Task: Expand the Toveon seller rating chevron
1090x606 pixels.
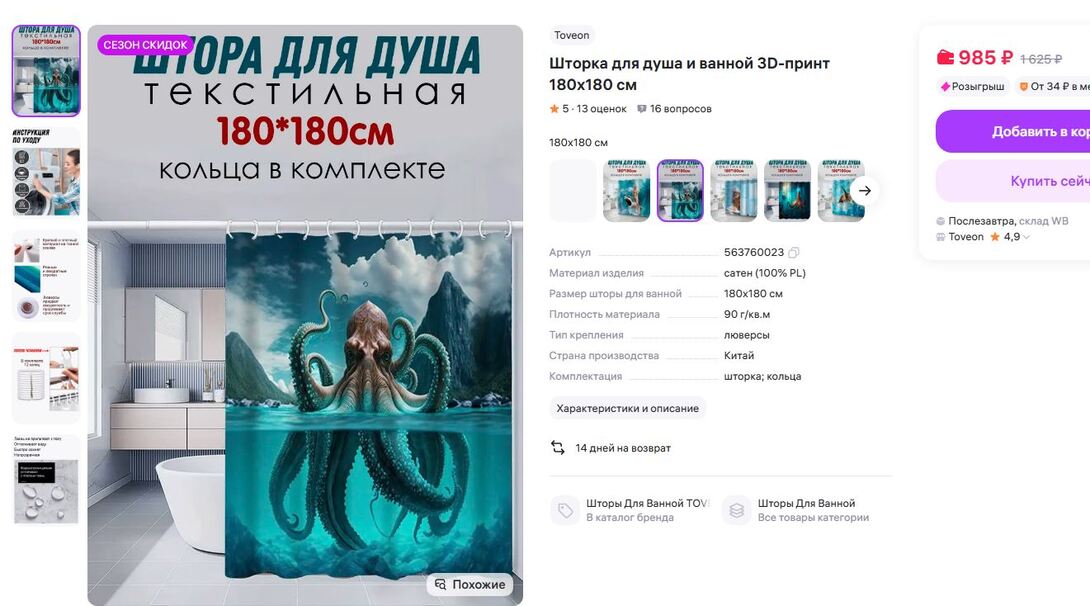Action: (1027, 237)
